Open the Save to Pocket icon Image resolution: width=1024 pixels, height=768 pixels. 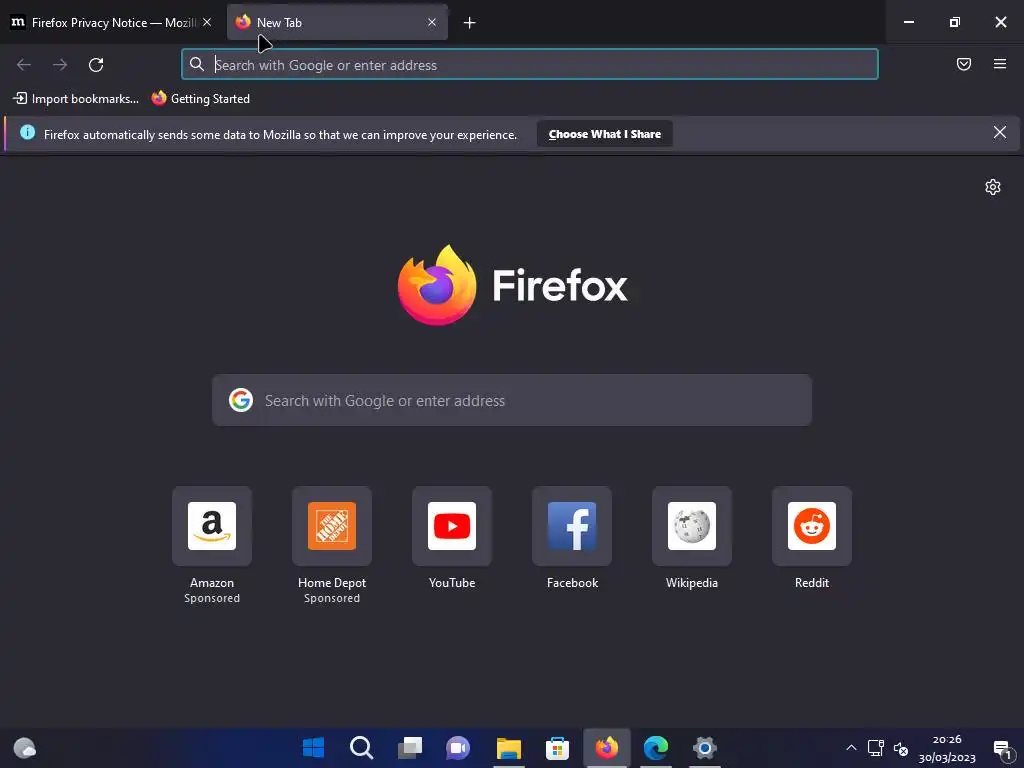(x=964, y=64)
